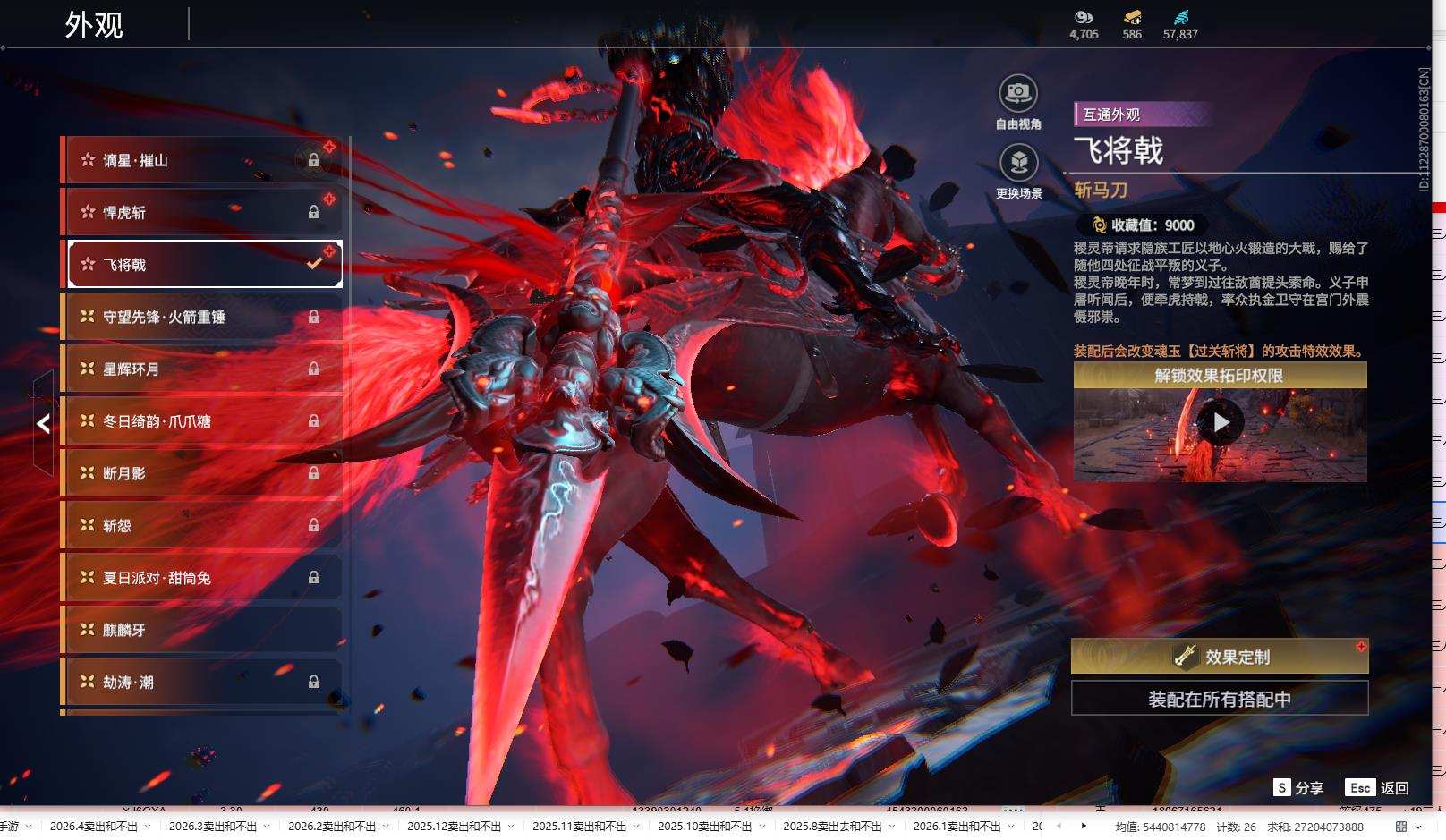
Task: Open dropdown on 2026.4卖出和不出 sheet tab
Action: click(148, 827)
